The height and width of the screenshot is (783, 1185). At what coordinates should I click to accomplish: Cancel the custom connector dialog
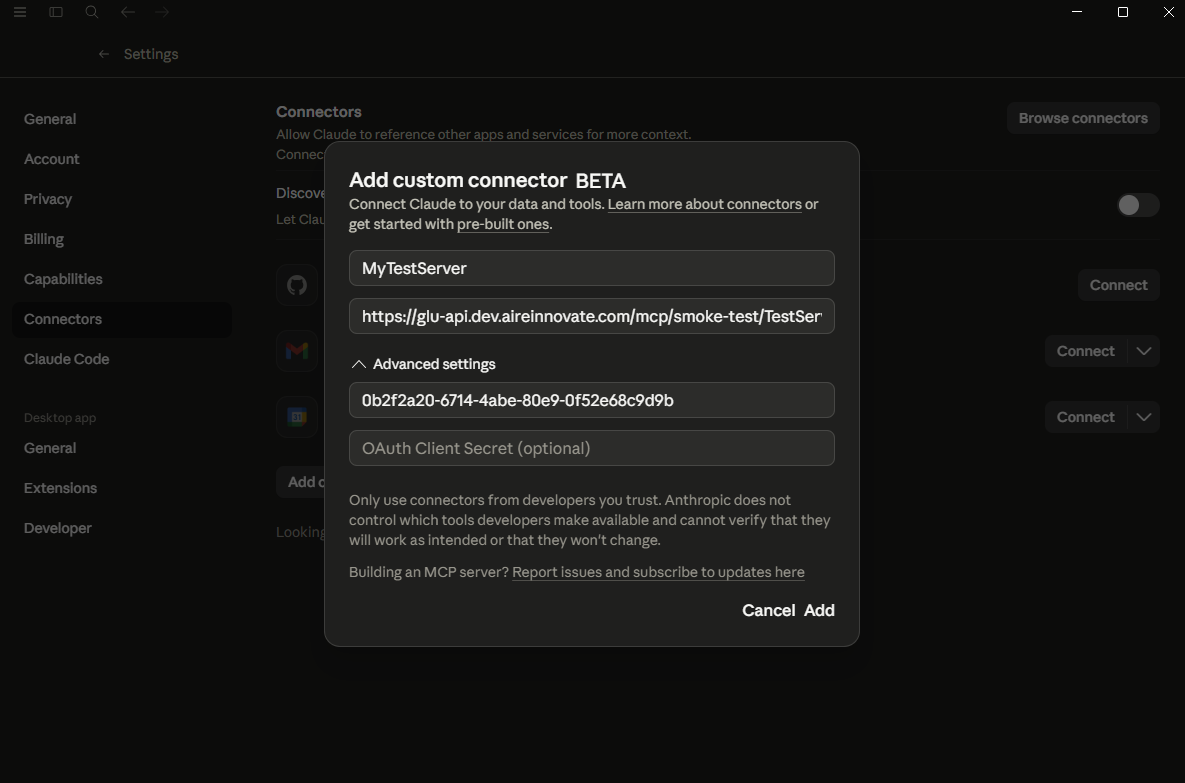point(769,611)
